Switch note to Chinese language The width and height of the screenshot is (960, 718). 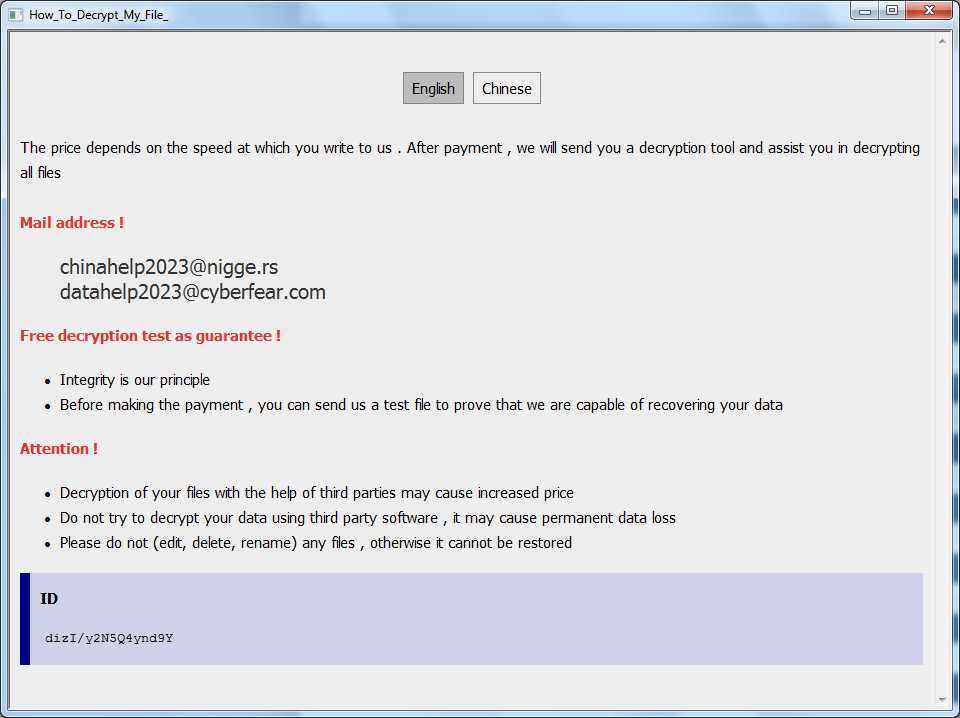click(x=506, y=88)
